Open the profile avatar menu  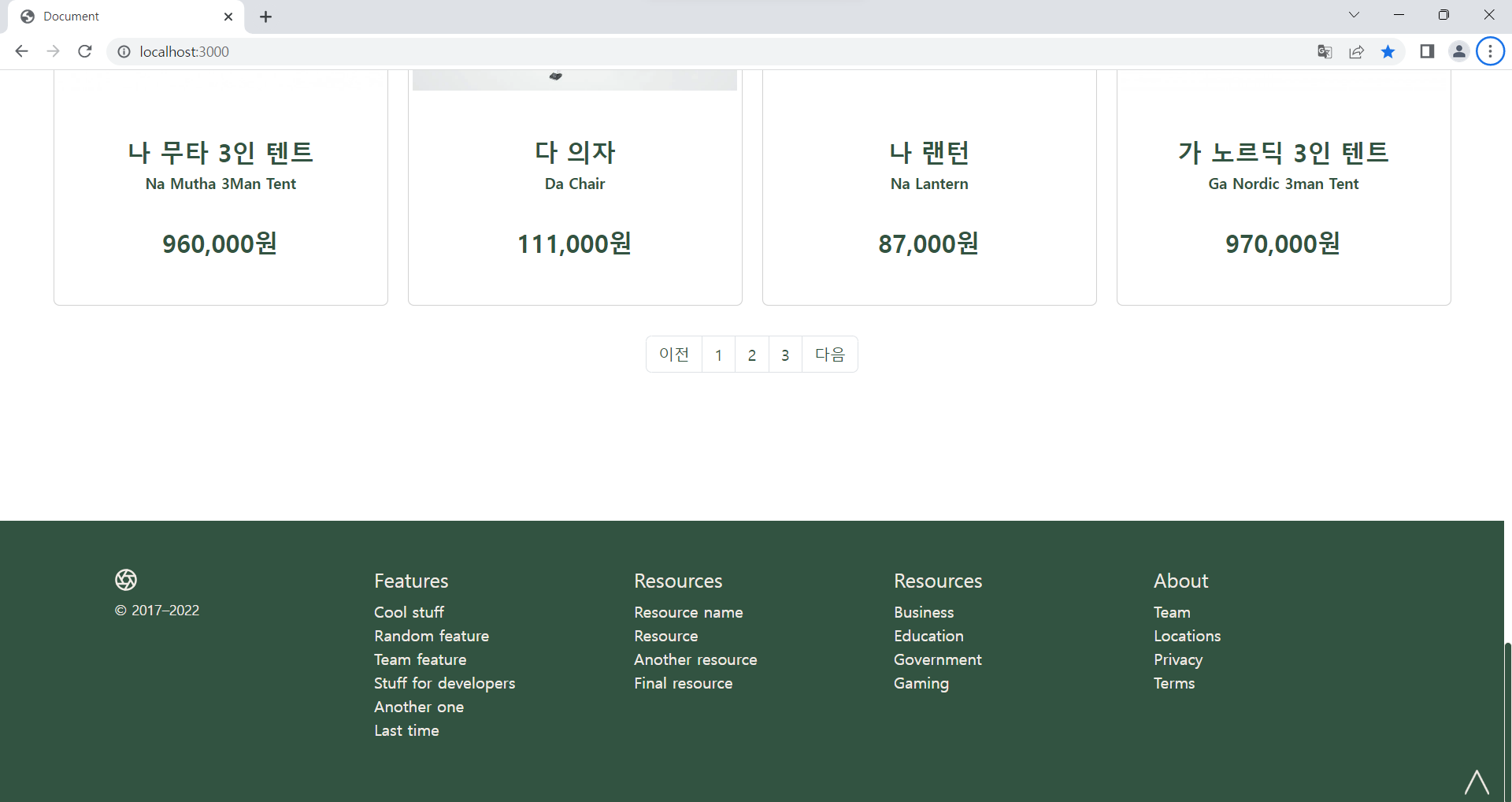tap(1458, 51)
